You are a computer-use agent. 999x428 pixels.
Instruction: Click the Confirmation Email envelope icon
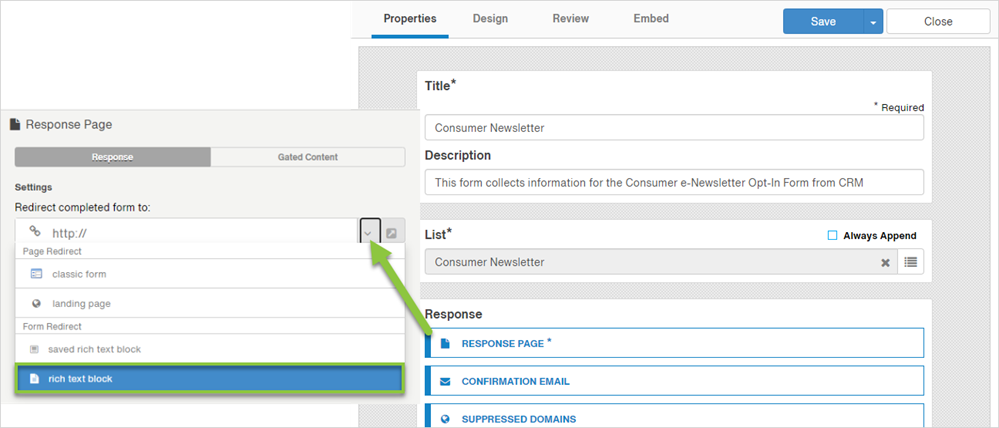click(x=445, y=382)
